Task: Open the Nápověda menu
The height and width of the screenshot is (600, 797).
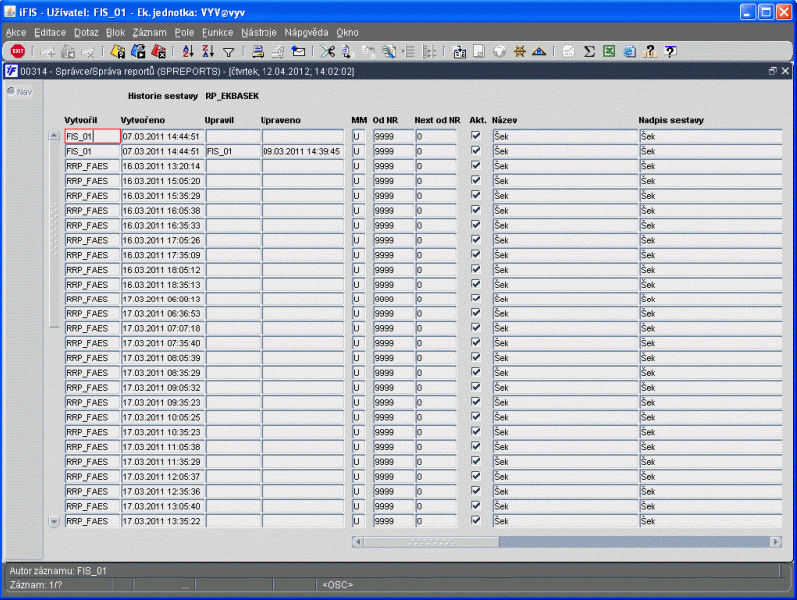Action: coord(306,33)
